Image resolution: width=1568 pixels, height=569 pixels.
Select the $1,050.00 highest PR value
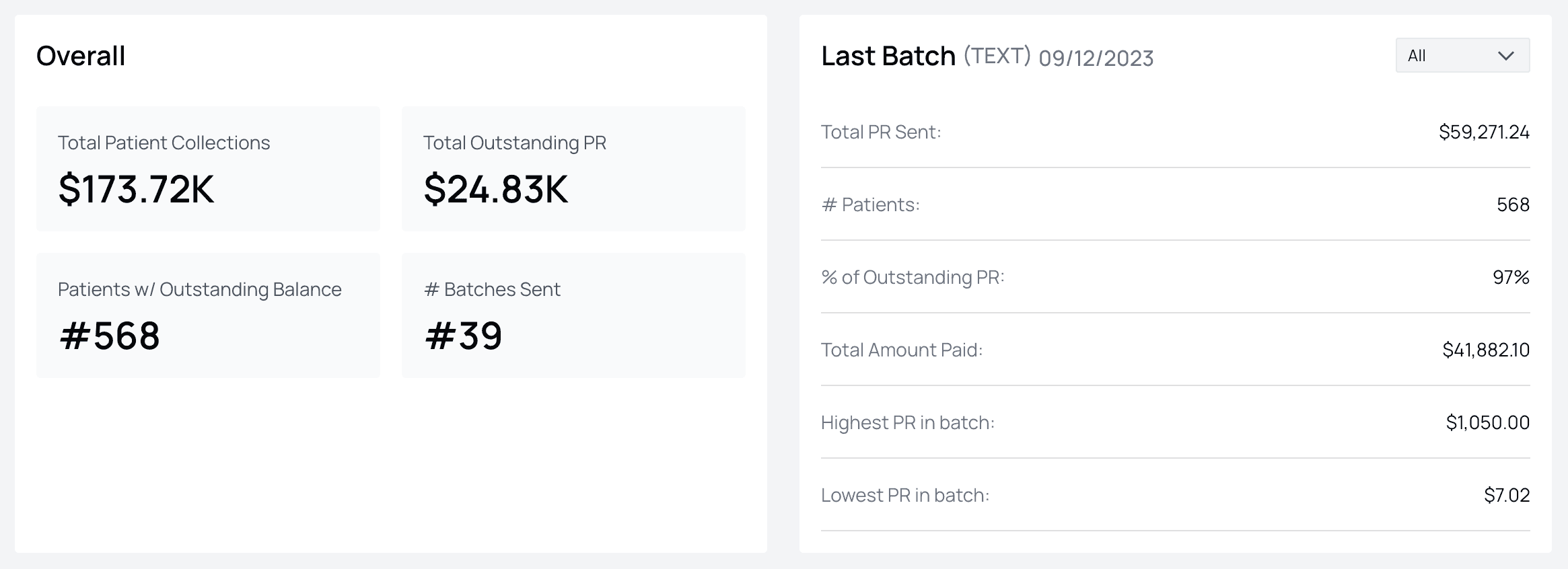(x=1487, y=422)
